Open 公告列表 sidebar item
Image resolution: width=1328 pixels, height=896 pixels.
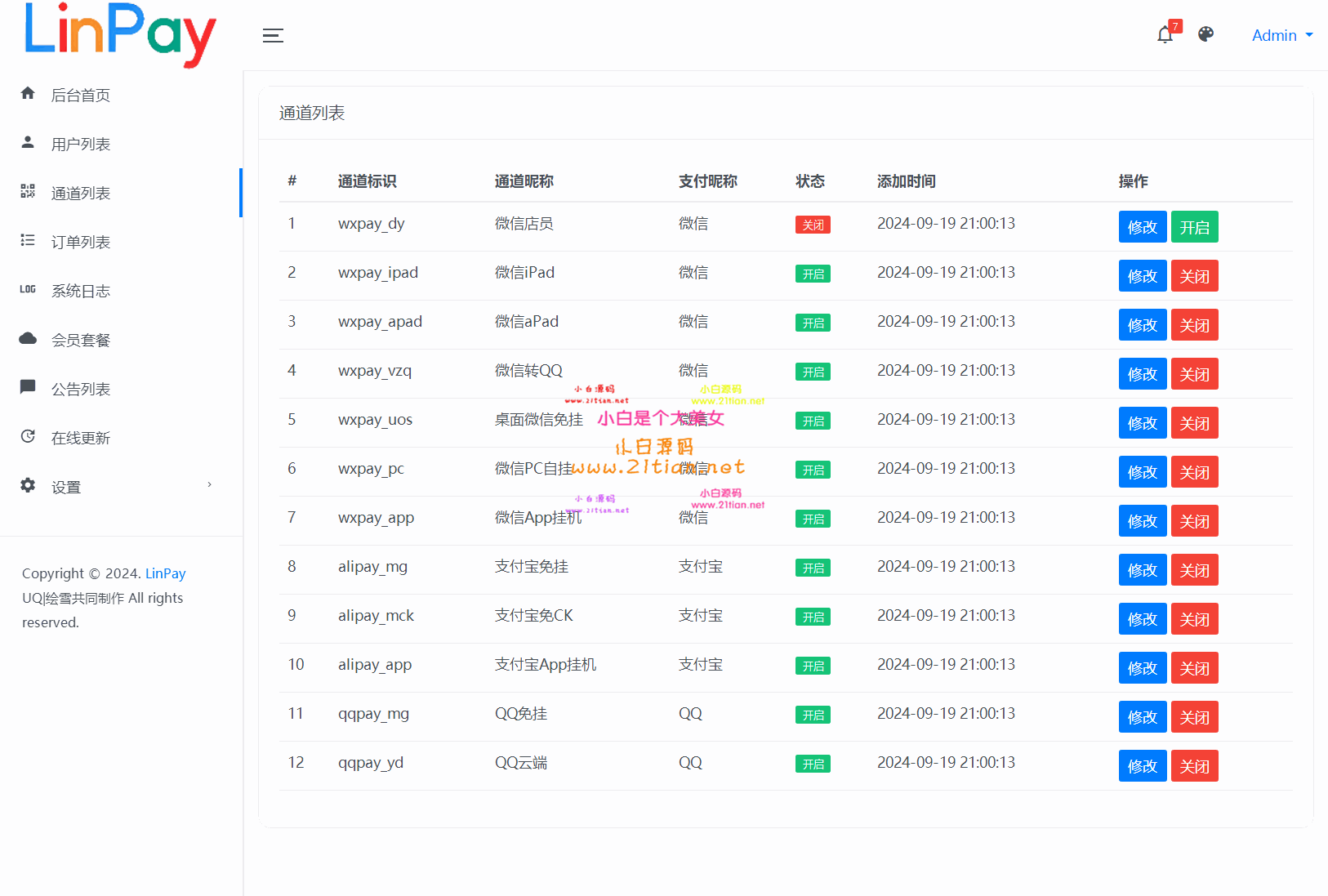pyautogui.click(x=121, y=389)
